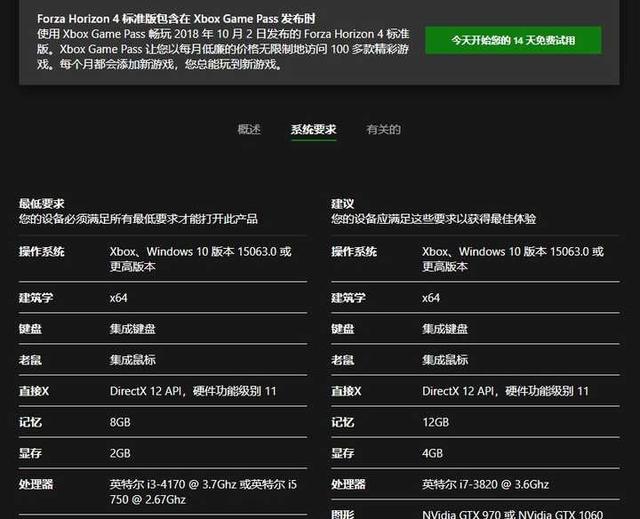Click minimum processor text i3-4170
640x519 pixels.
203,492
